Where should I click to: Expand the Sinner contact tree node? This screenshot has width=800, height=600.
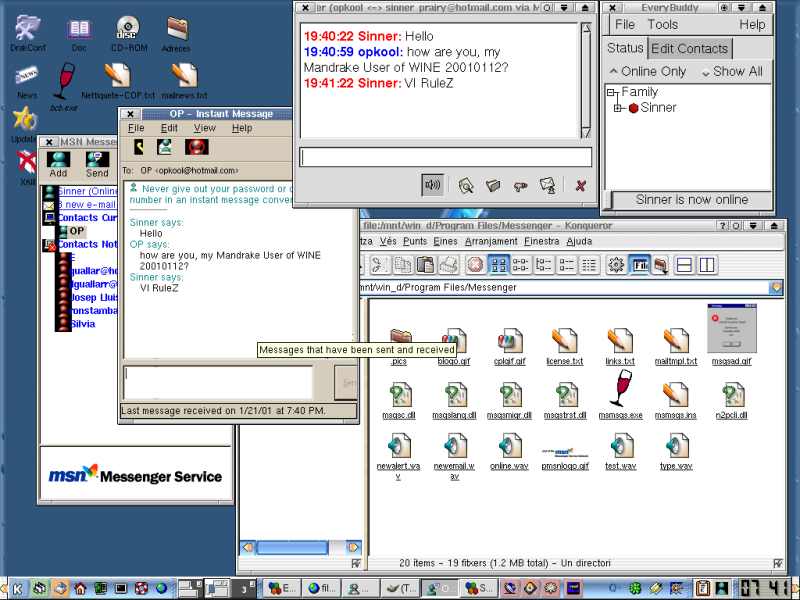click(617, 108)
